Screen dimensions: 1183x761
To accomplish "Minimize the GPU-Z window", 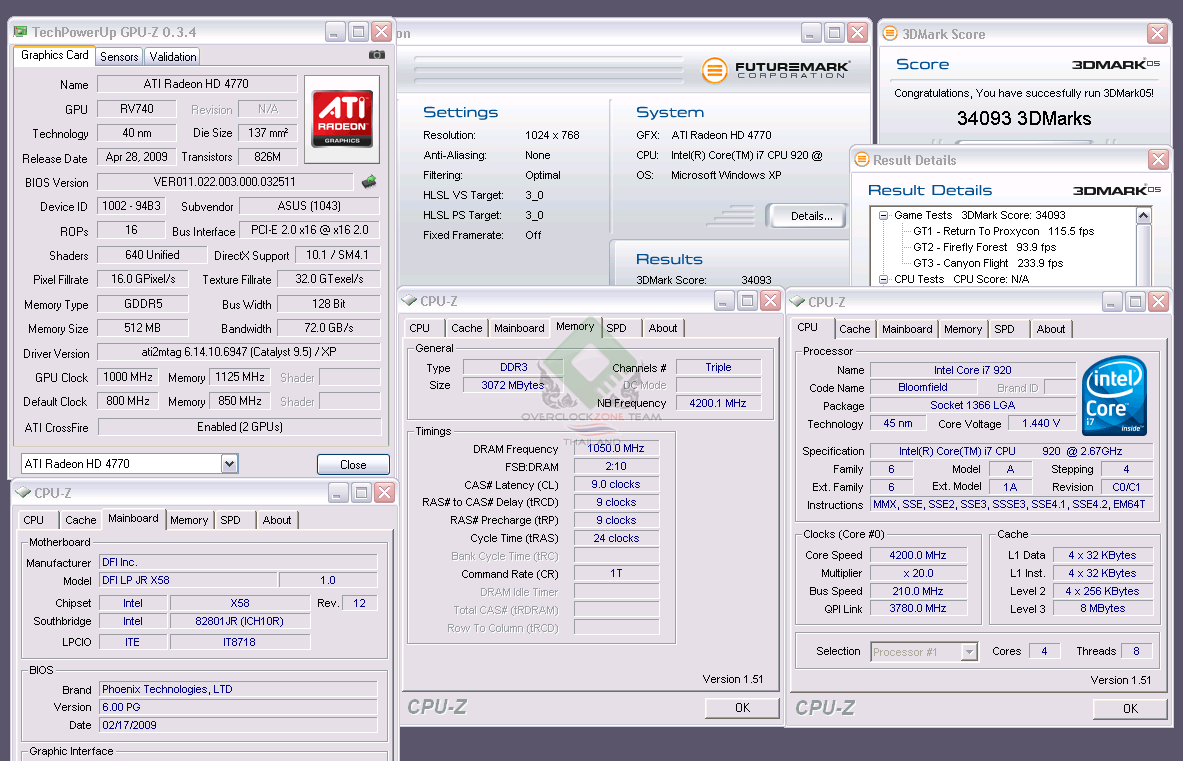I will point(336,32).
